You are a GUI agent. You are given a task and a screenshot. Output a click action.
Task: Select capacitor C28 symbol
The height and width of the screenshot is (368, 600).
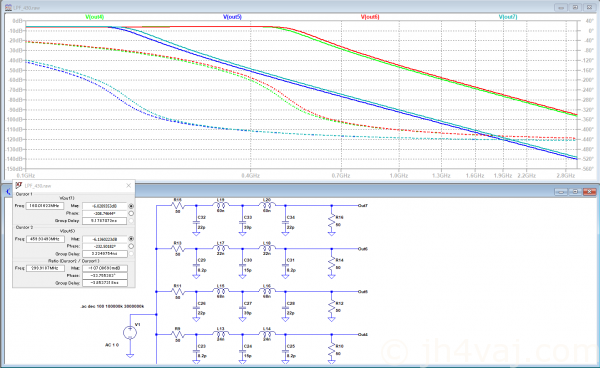click(x=285, y=308)
